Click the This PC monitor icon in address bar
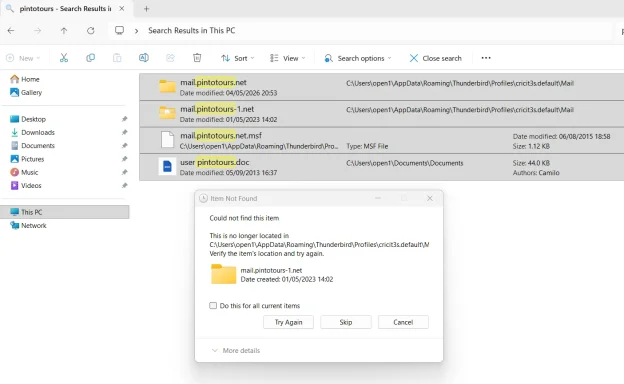The image size is (624, 384). [119, 31]
